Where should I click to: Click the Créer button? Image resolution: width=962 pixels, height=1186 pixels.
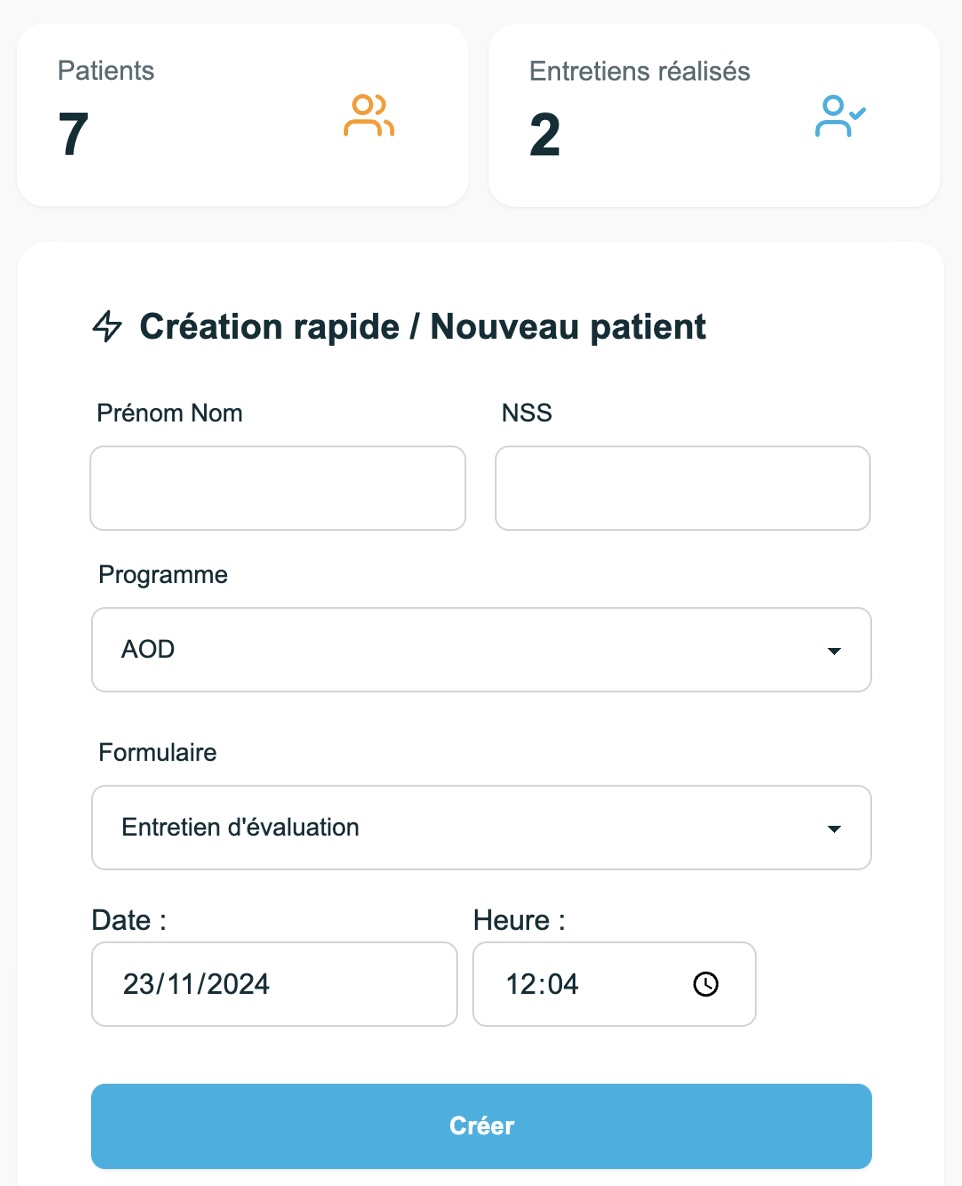point(481,1126)
